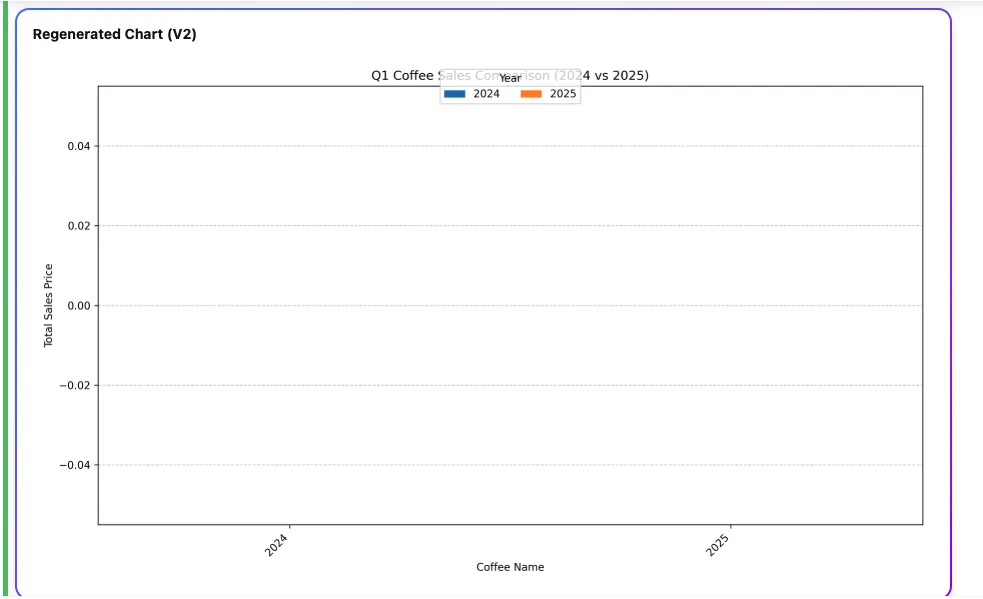Click the −0.02 y-axis tick label
This screenshot has width=983, height=599.
(x=75, y=385)
